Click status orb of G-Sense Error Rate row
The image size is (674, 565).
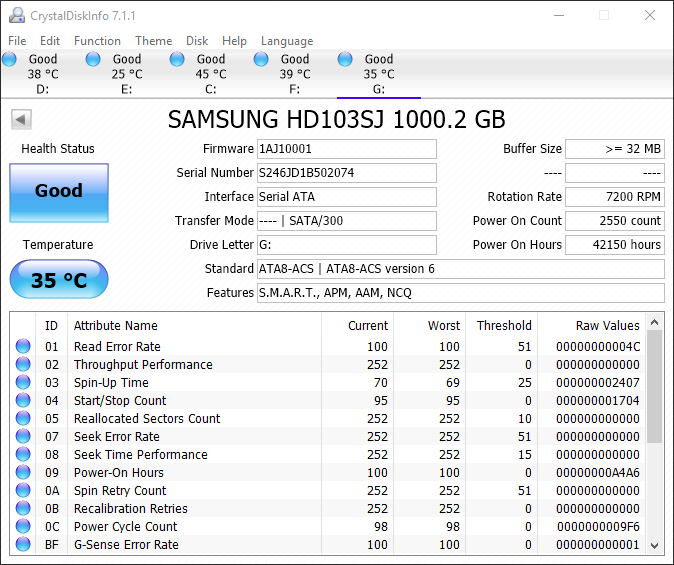[23, 544]
